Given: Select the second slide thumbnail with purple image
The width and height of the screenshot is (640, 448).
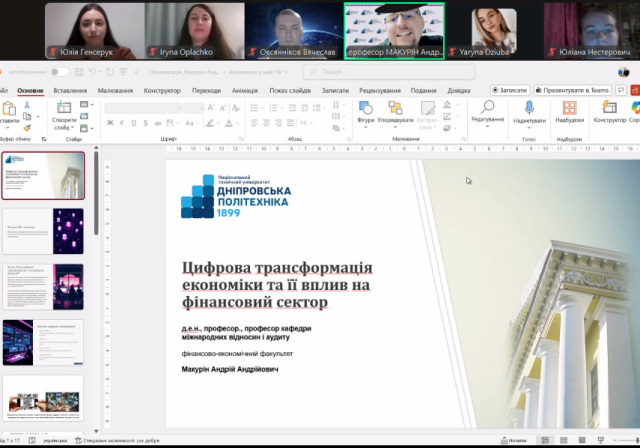Looking at the screenshot, I should [43, 231].
